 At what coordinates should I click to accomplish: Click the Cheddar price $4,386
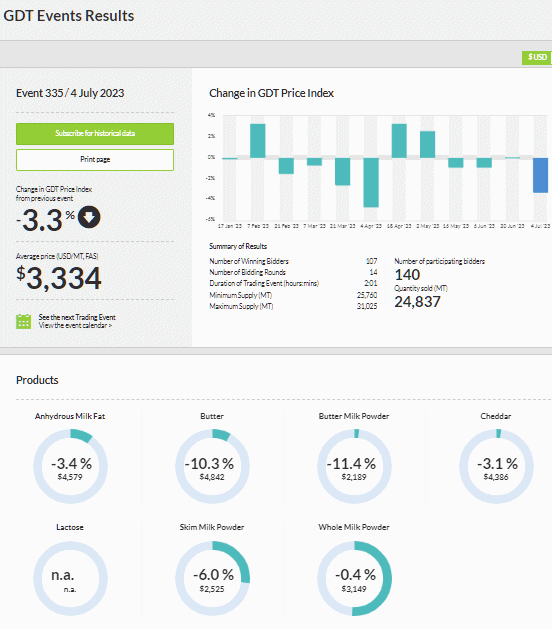[x=496, y=477]
